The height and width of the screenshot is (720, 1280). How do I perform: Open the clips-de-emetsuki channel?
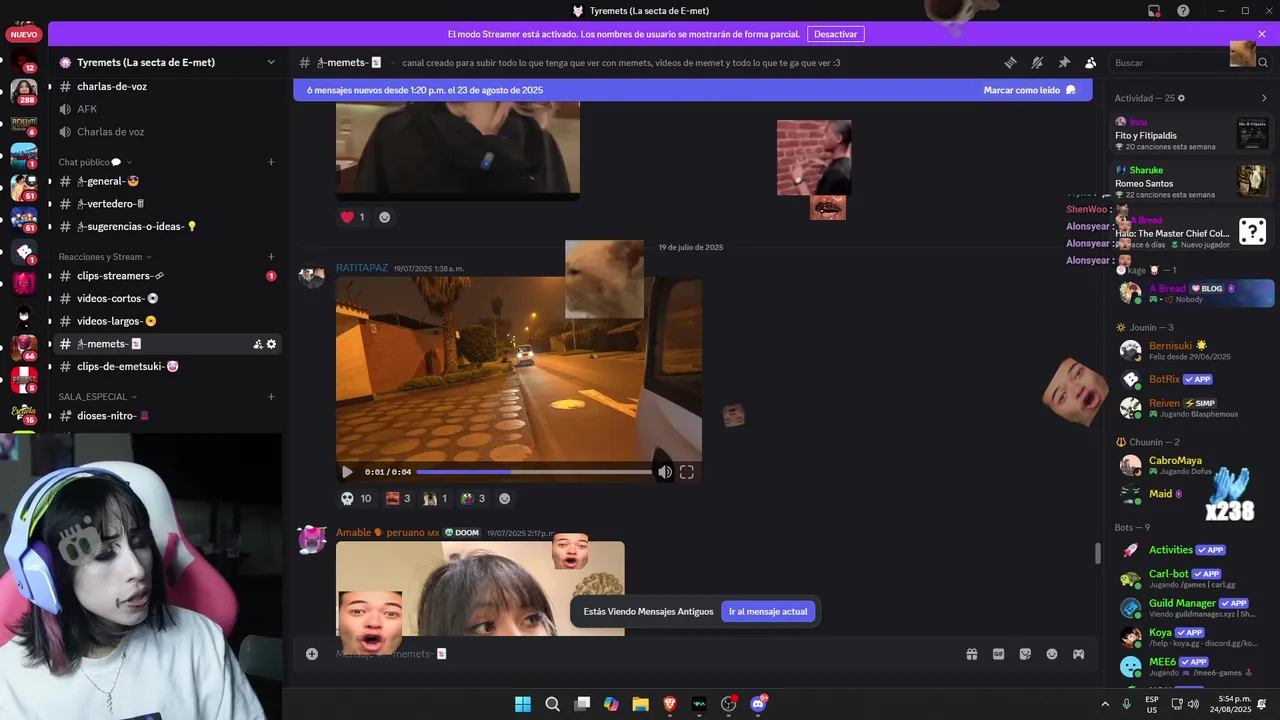click(165, 367)
